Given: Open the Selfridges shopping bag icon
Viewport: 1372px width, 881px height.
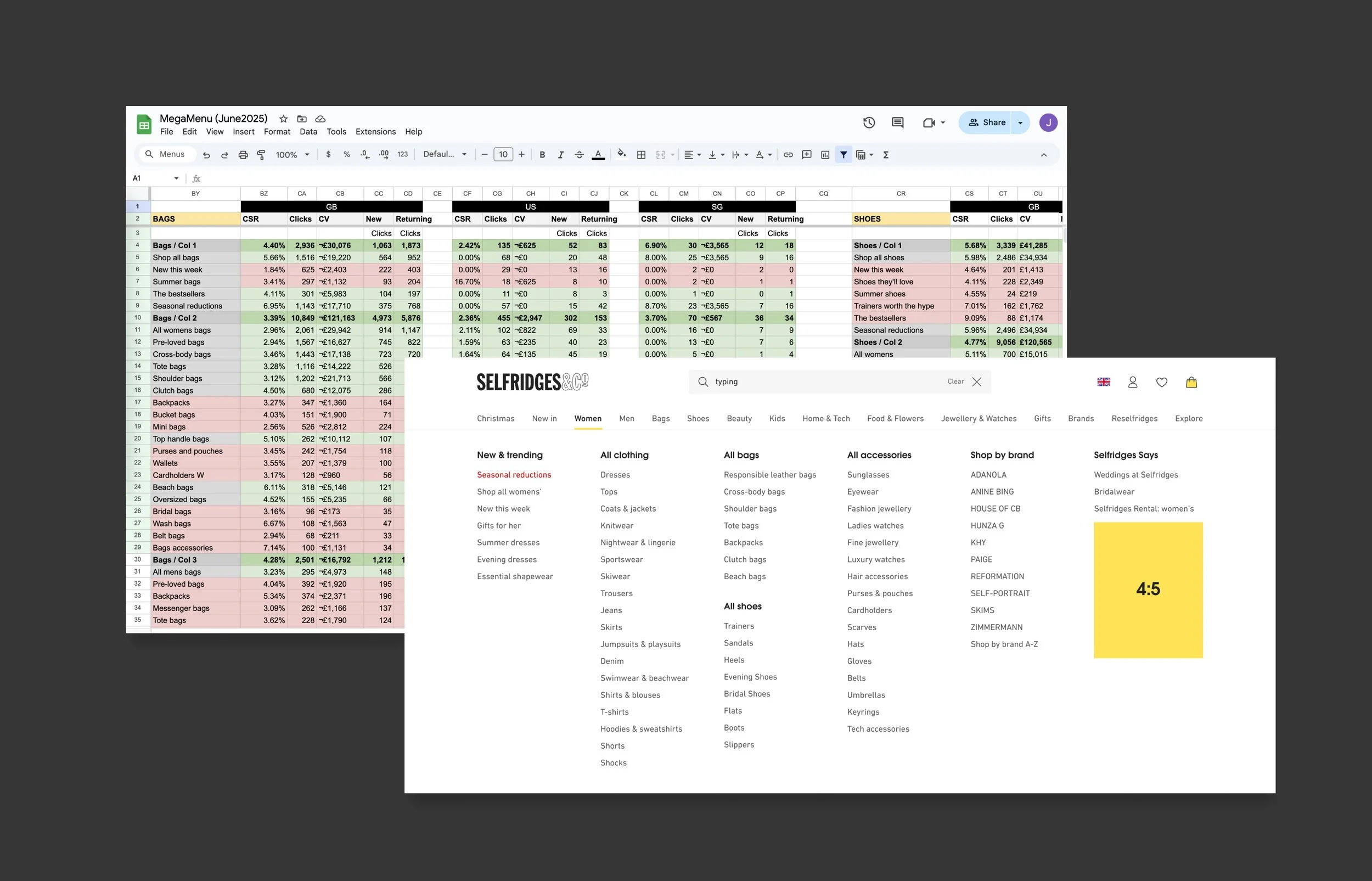Looking at the screenshot, I should click(x=1191, y=382).
